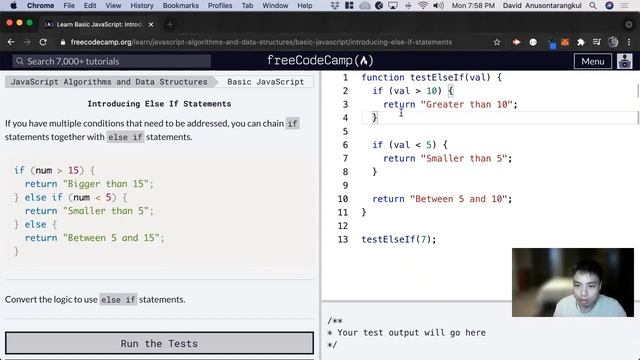This screenshot has width=640, height=360.
Task: Click the freeCodeCamp user avatar
Action: point(624,61)
